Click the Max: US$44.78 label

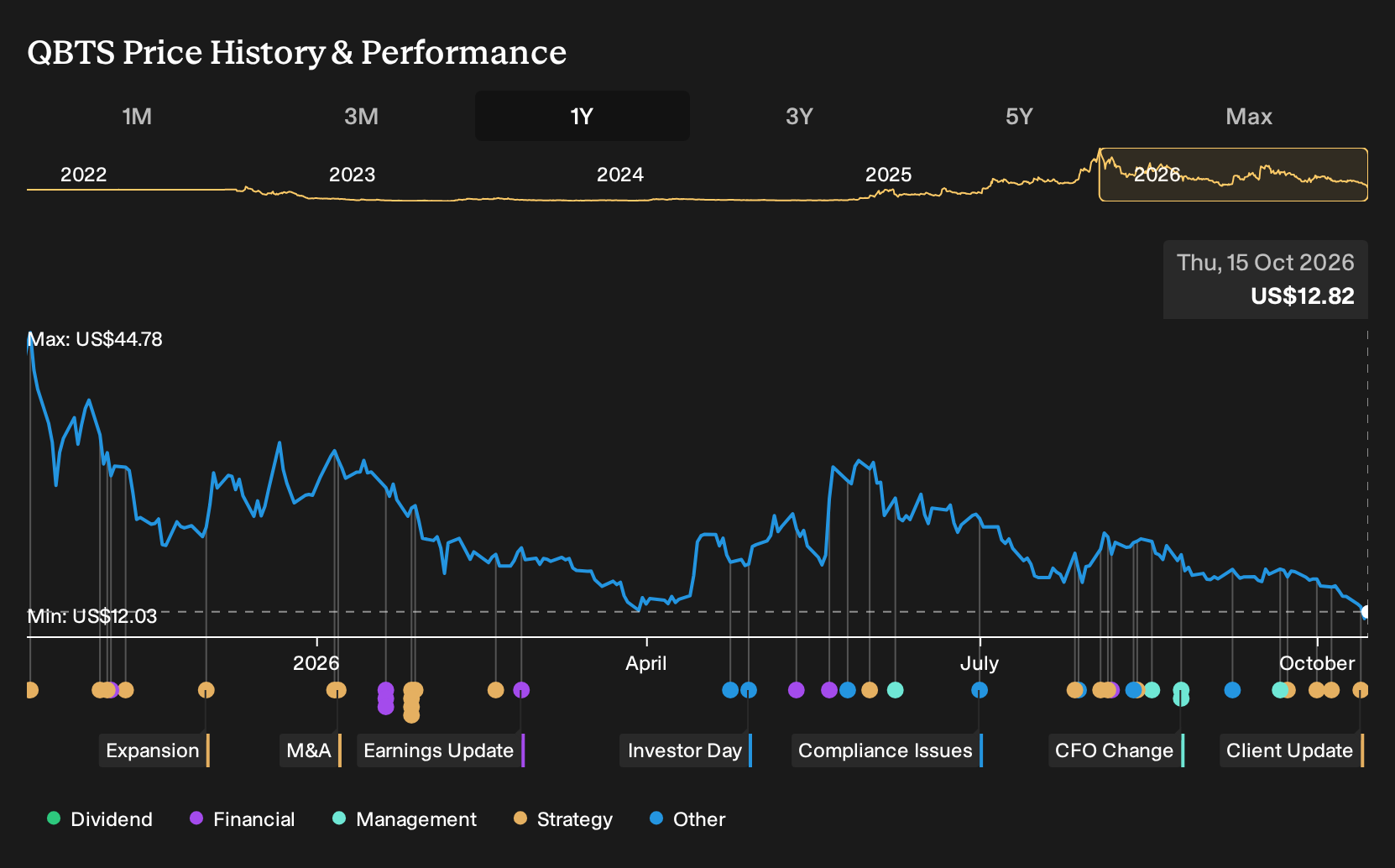coord(95,339)
